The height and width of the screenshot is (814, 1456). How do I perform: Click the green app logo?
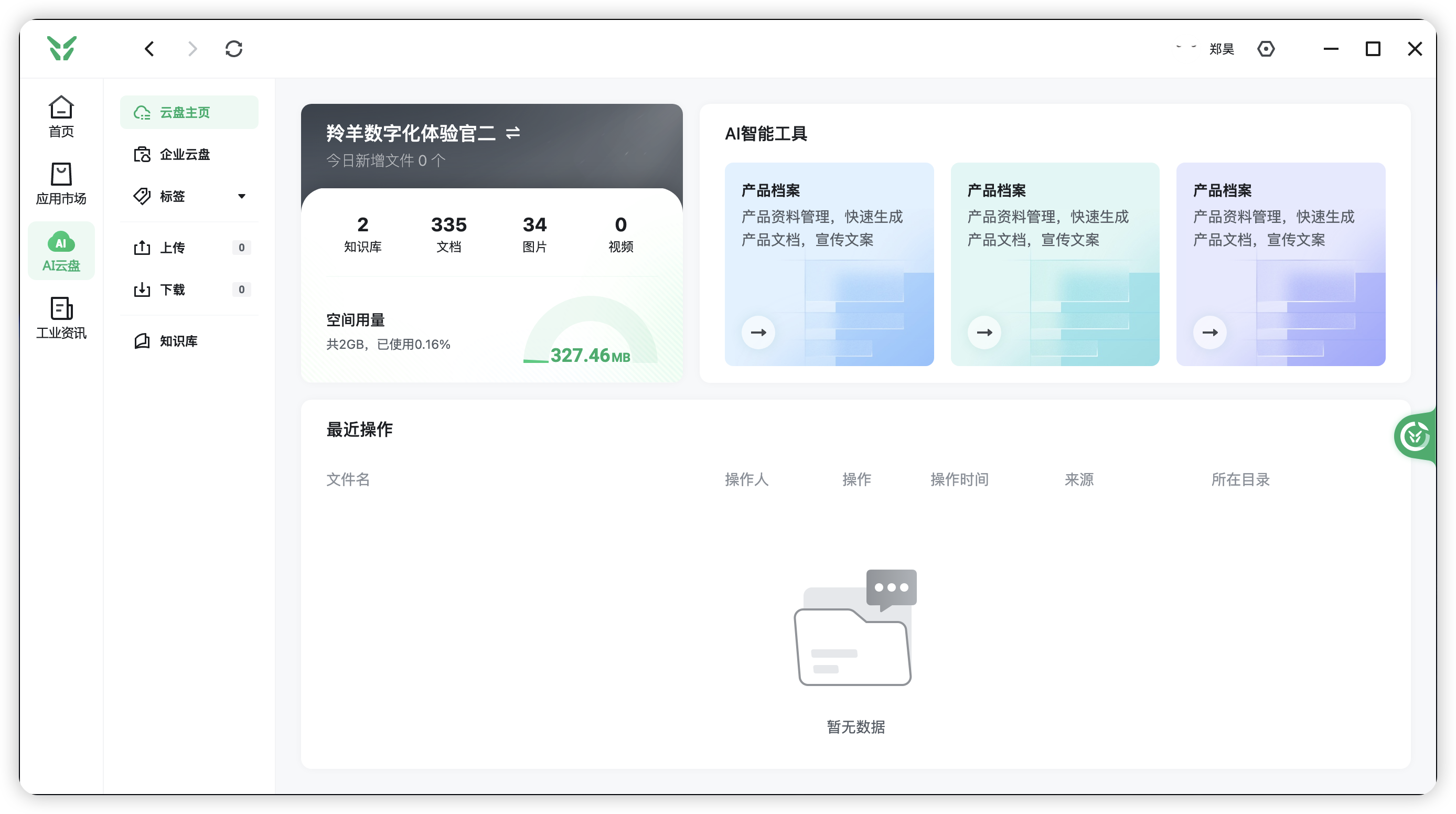(61, 49)
